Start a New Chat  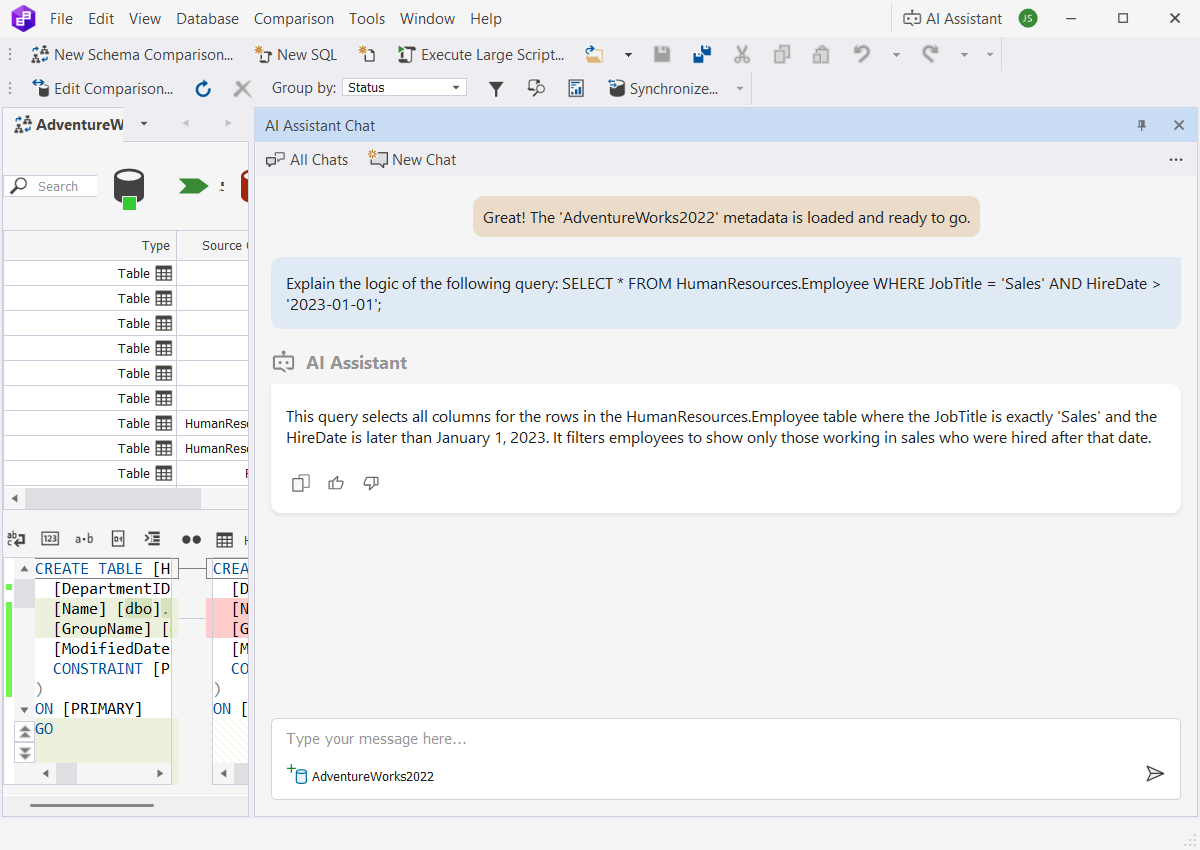(413, 159)
